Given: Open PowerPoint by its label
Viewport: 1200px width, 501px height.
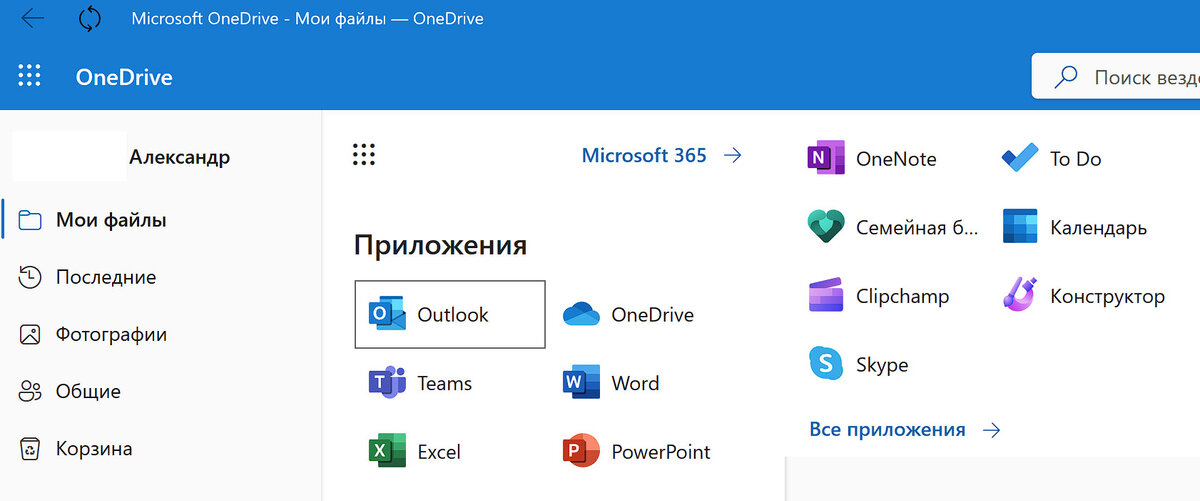Looking at the screenshot, I should [x=661, y=452].
